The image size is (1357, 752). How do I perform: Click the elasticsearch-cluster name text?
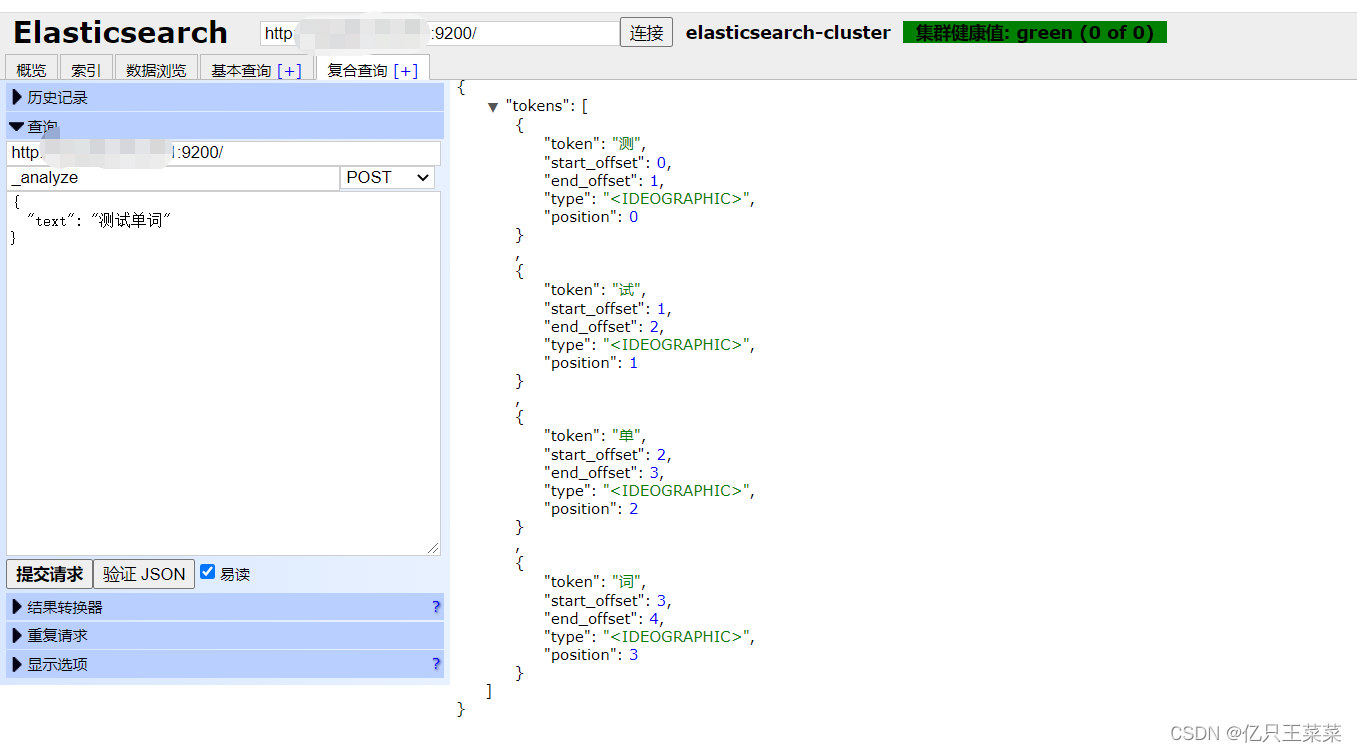point(788,32)
